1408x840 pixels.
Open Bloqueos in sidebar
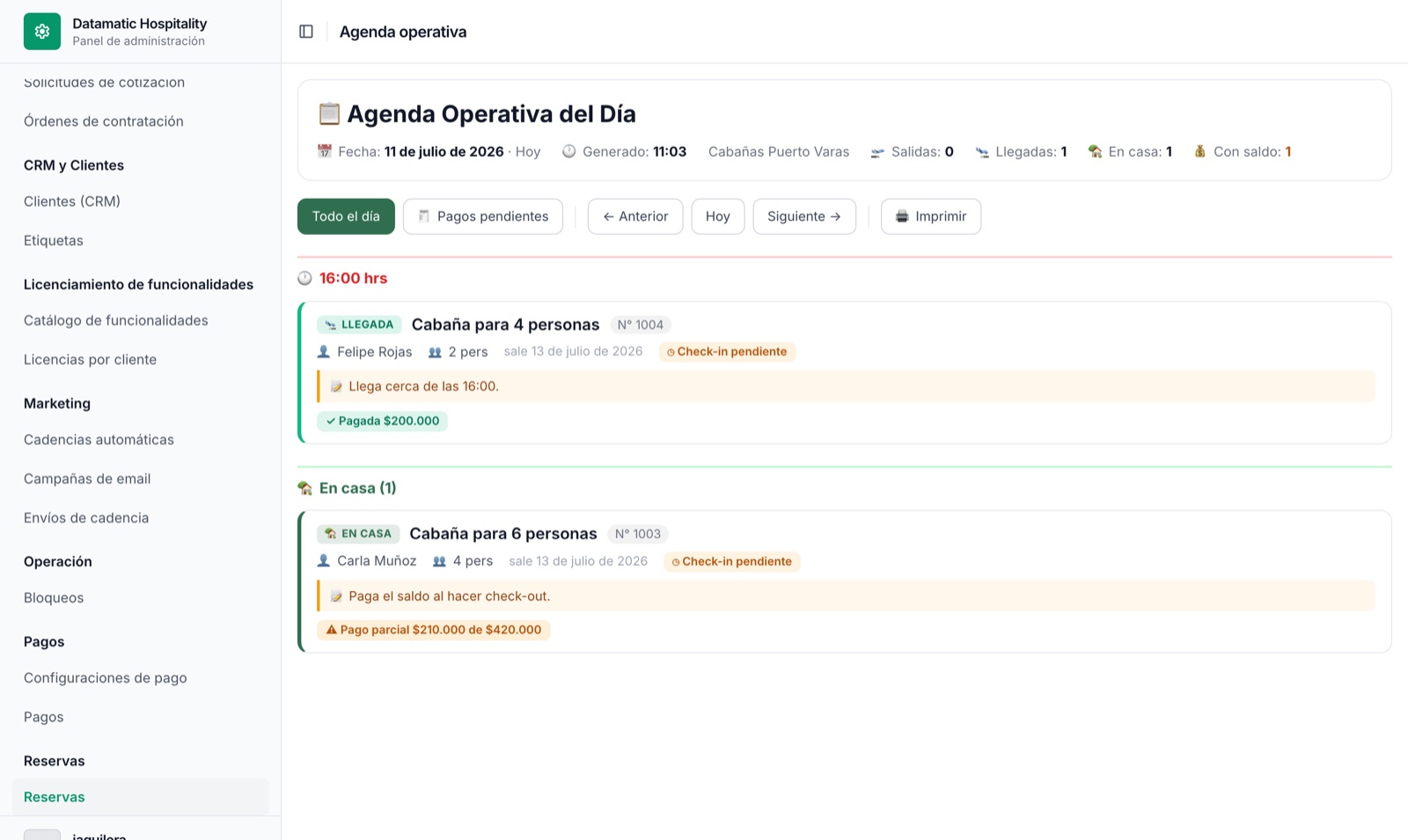point(54,598)
